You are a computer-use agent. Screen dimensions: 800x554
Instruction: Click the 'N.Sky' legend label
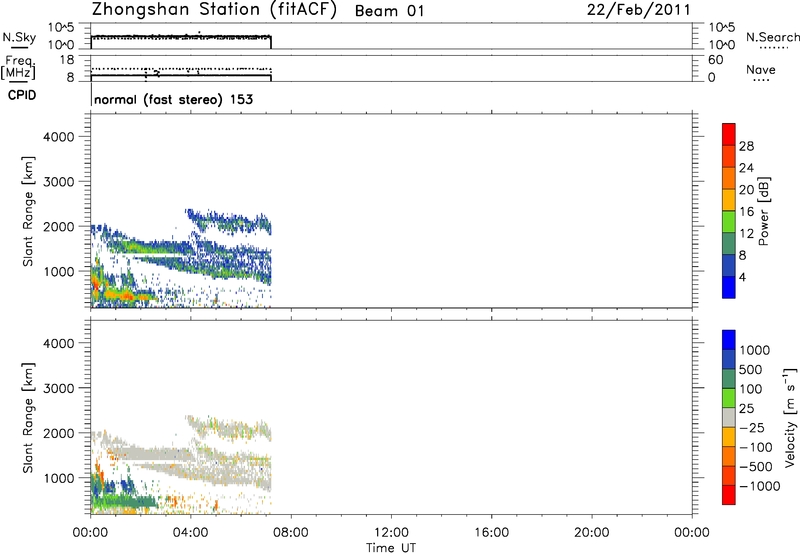(x=19, y=37)
